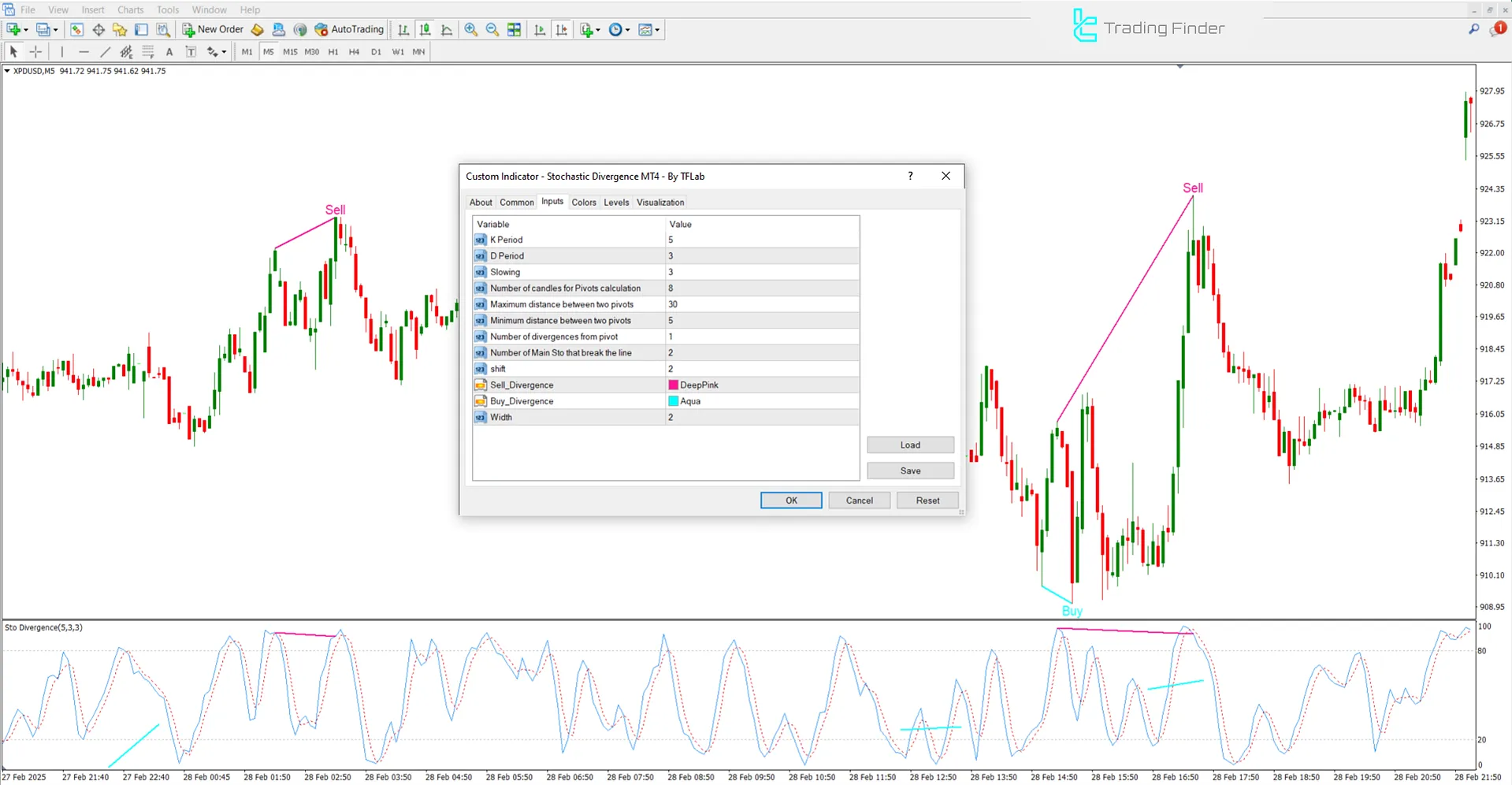1512x785 pixels.
Task: Open the New Order window
Action: coord(212,29)
